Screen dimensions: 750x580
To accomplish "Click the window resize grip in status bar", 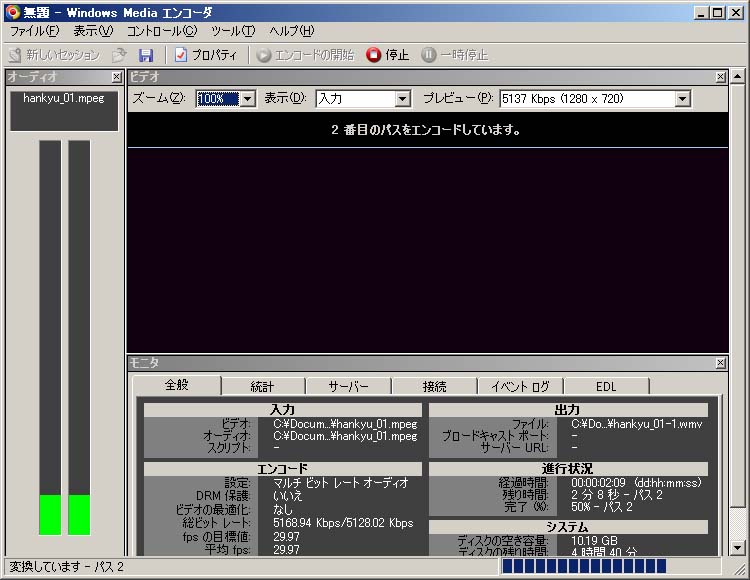I will [739, 568].
